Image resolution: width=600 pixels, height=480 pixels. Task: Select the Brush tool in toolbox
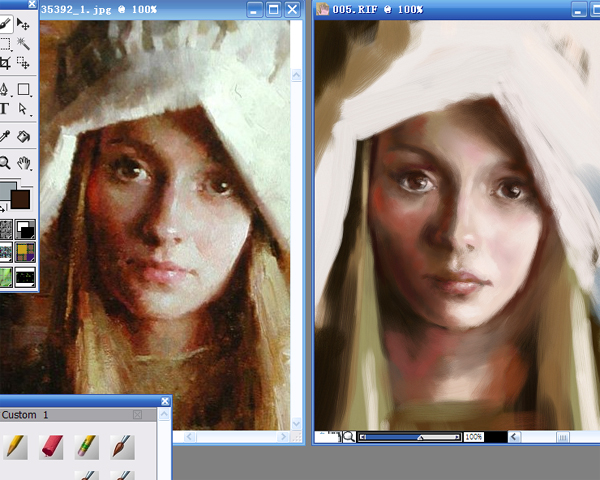coord(5,24)
